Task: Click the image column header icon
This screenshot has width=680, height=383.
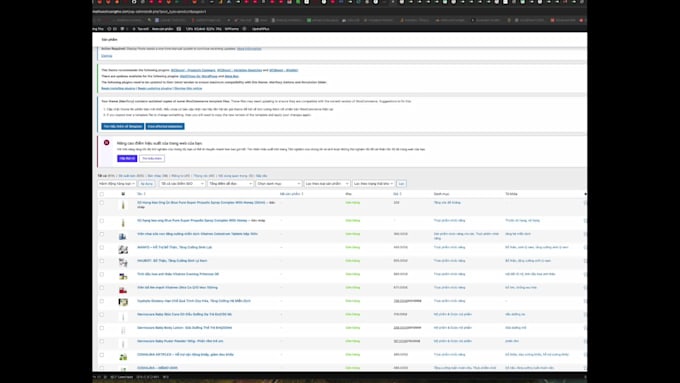Action: click(123, 194)
